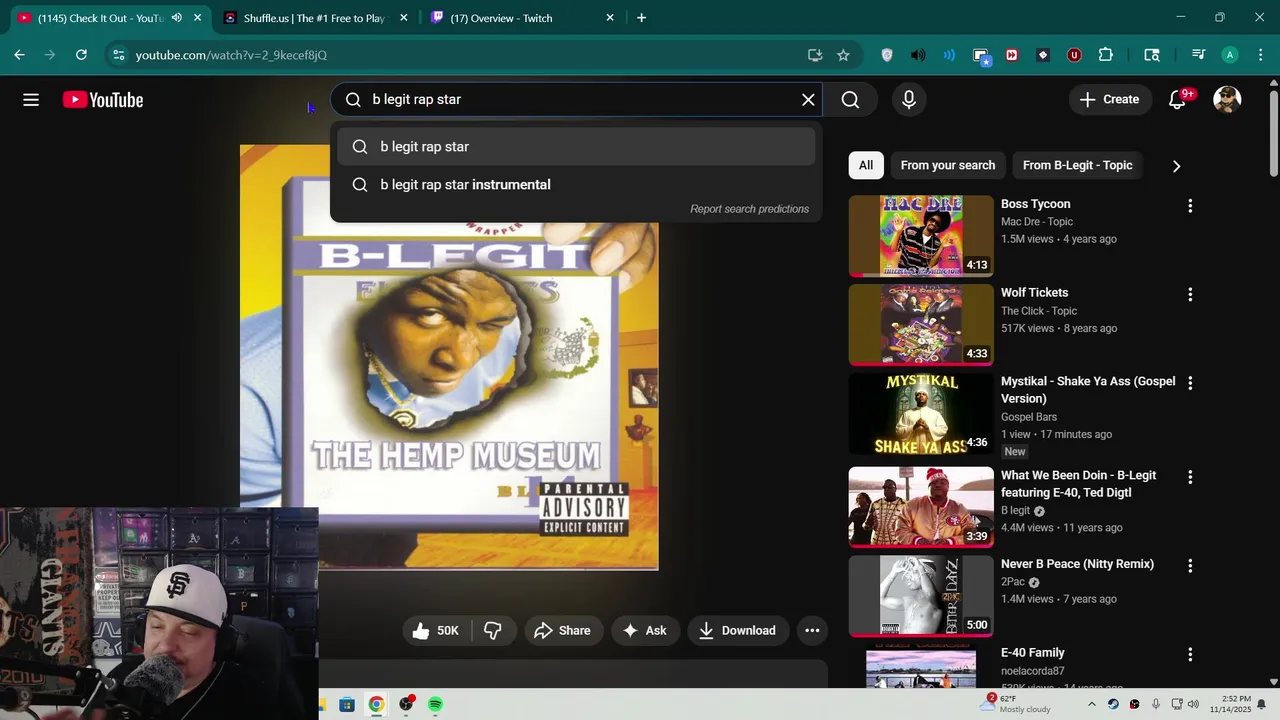Clear the search box with the X

(x=808, y=100)
